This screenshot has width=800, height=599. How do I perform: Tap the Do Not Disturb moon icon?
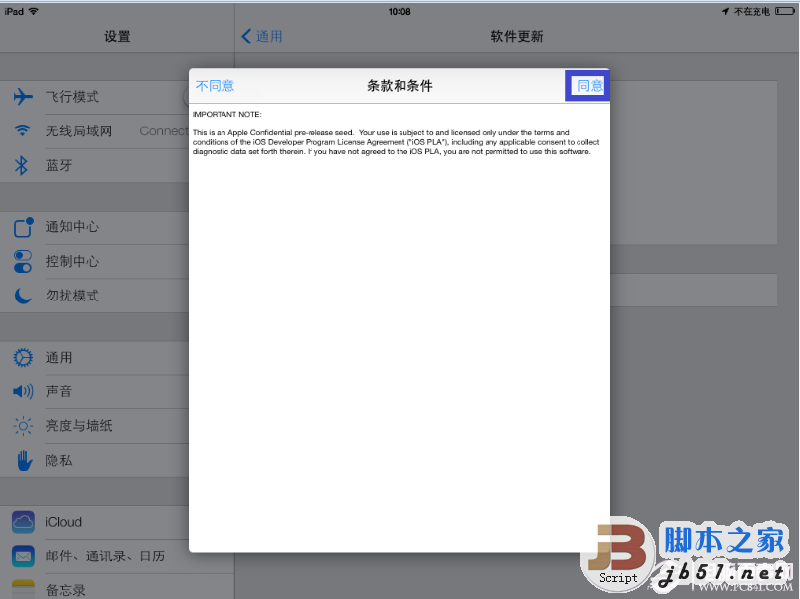[x=22, y=296]
